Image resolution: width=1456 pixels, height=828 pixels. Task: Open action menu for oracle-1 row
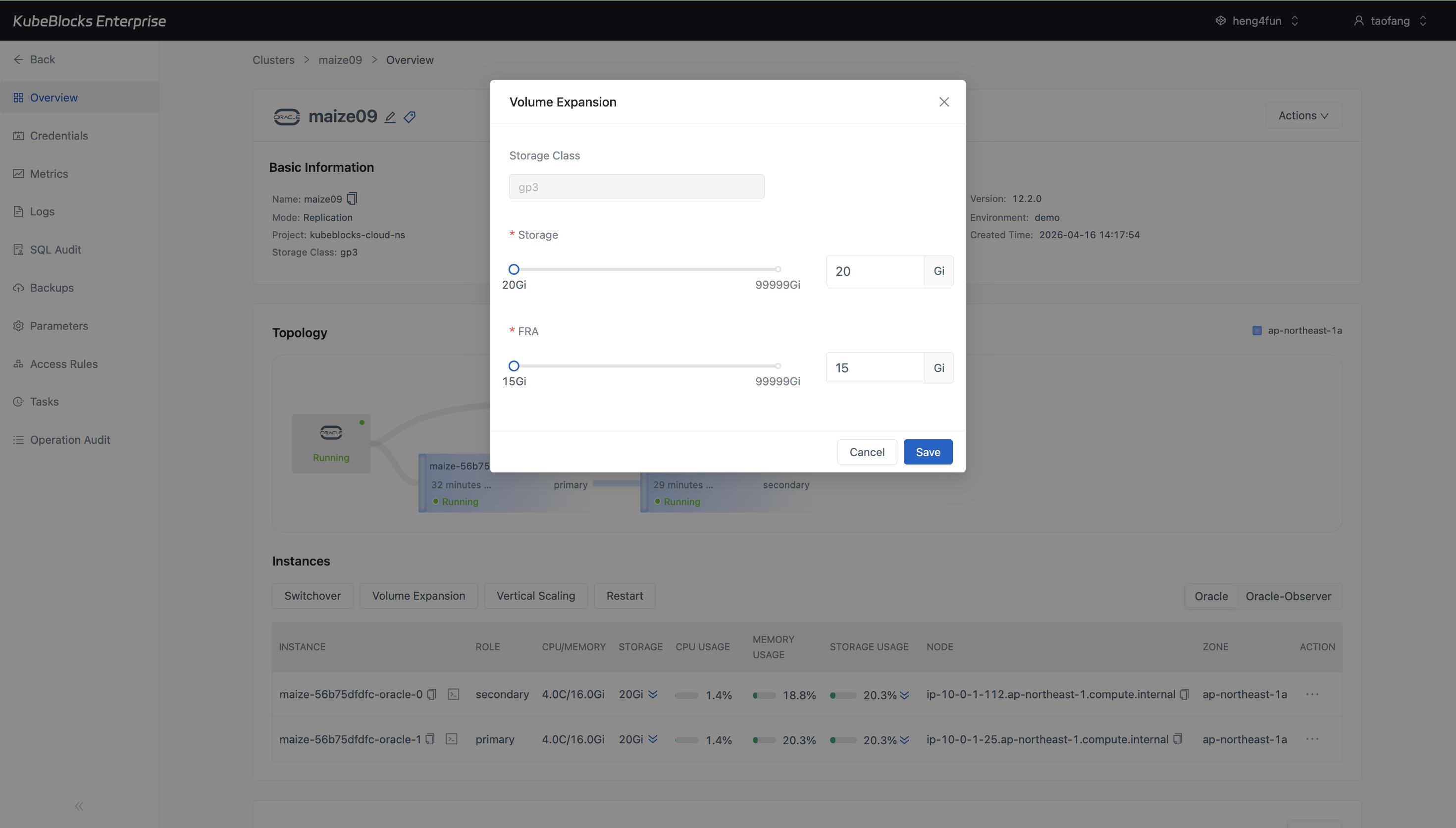[1312, 739]
